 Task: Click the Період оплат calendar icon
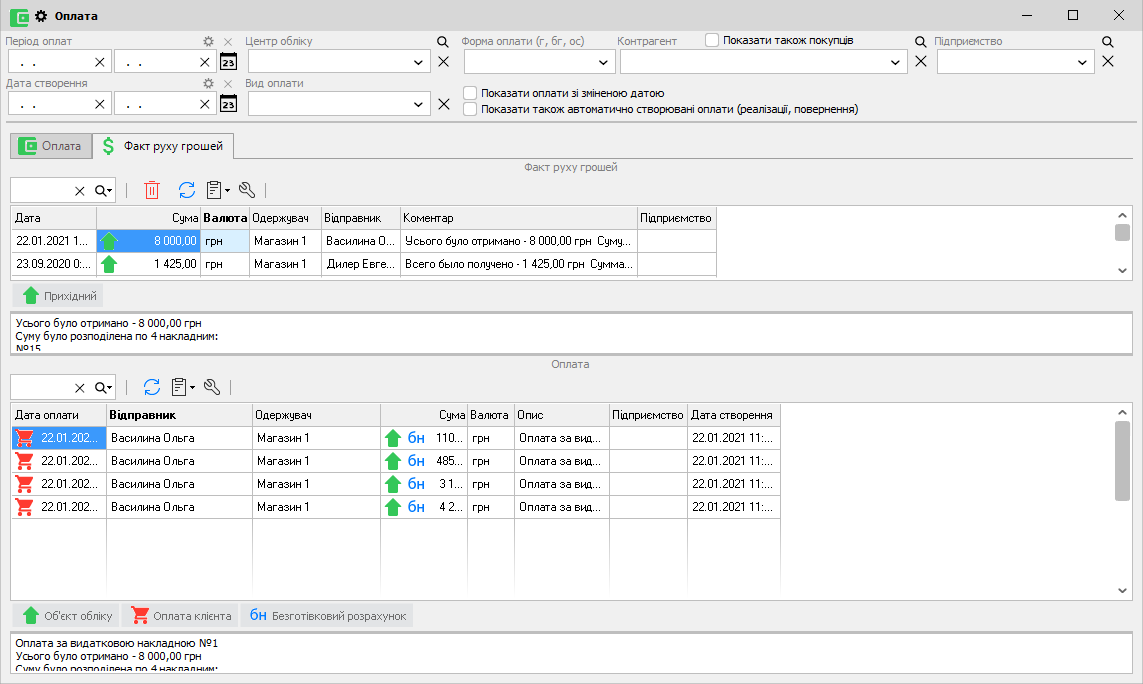click(228, 61)
